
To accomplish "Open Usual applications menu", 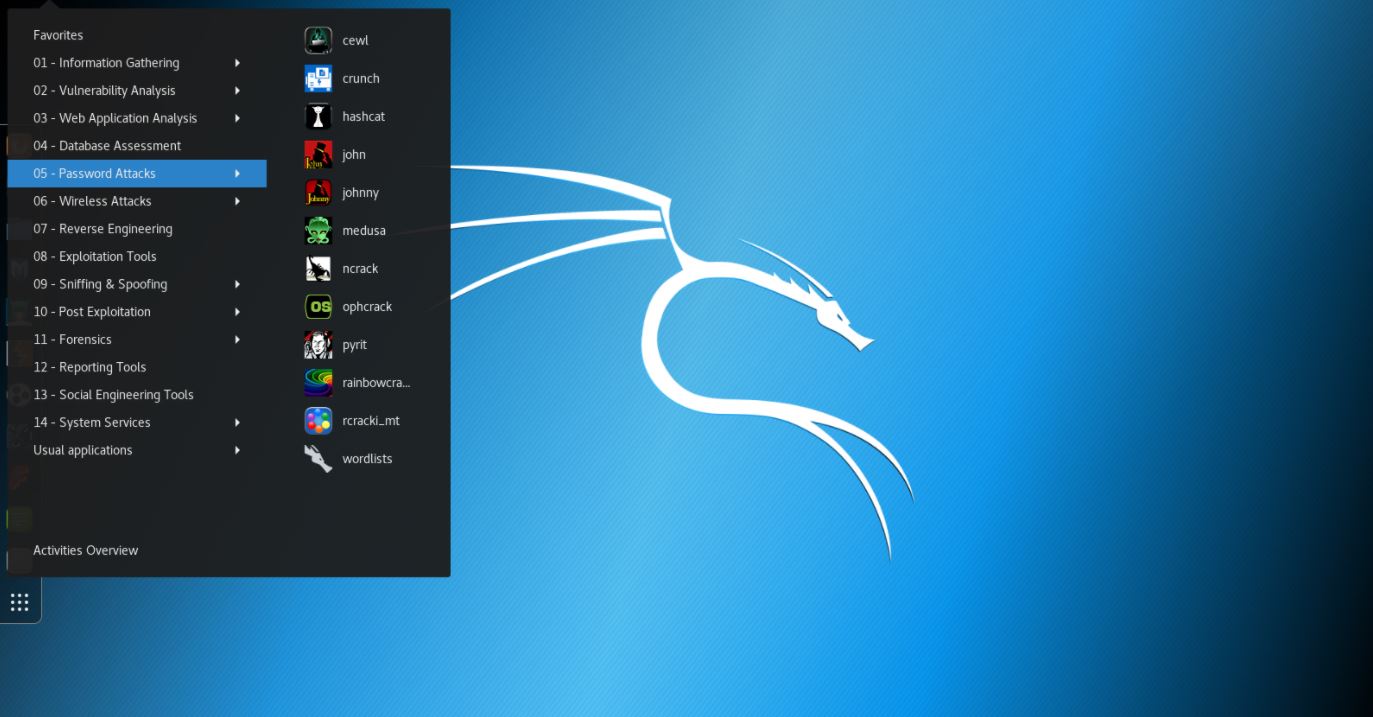I will point(137,450).
